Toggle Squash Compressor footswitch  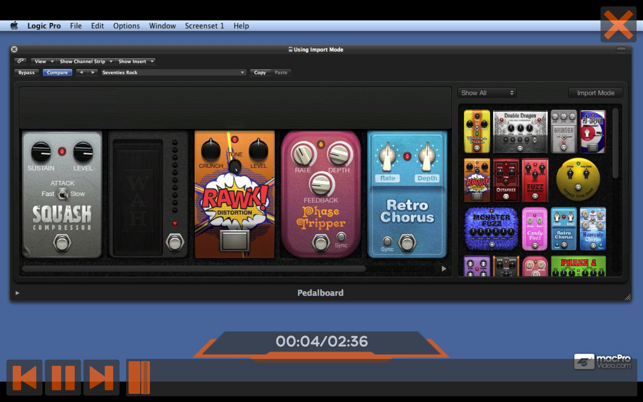point(62,243)
